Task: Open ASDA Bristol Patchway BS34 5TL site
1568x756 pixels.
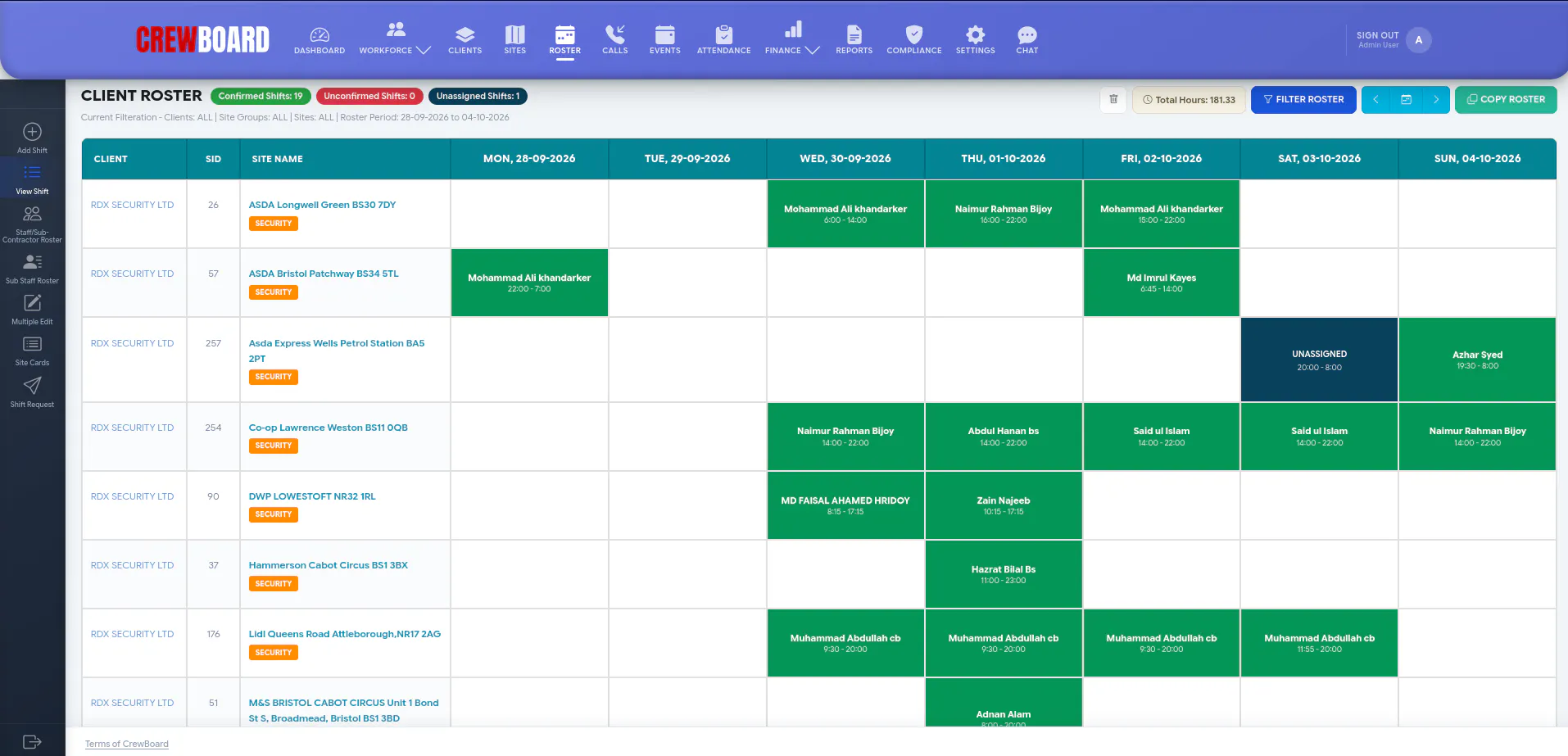Action: tap(323, 274)
